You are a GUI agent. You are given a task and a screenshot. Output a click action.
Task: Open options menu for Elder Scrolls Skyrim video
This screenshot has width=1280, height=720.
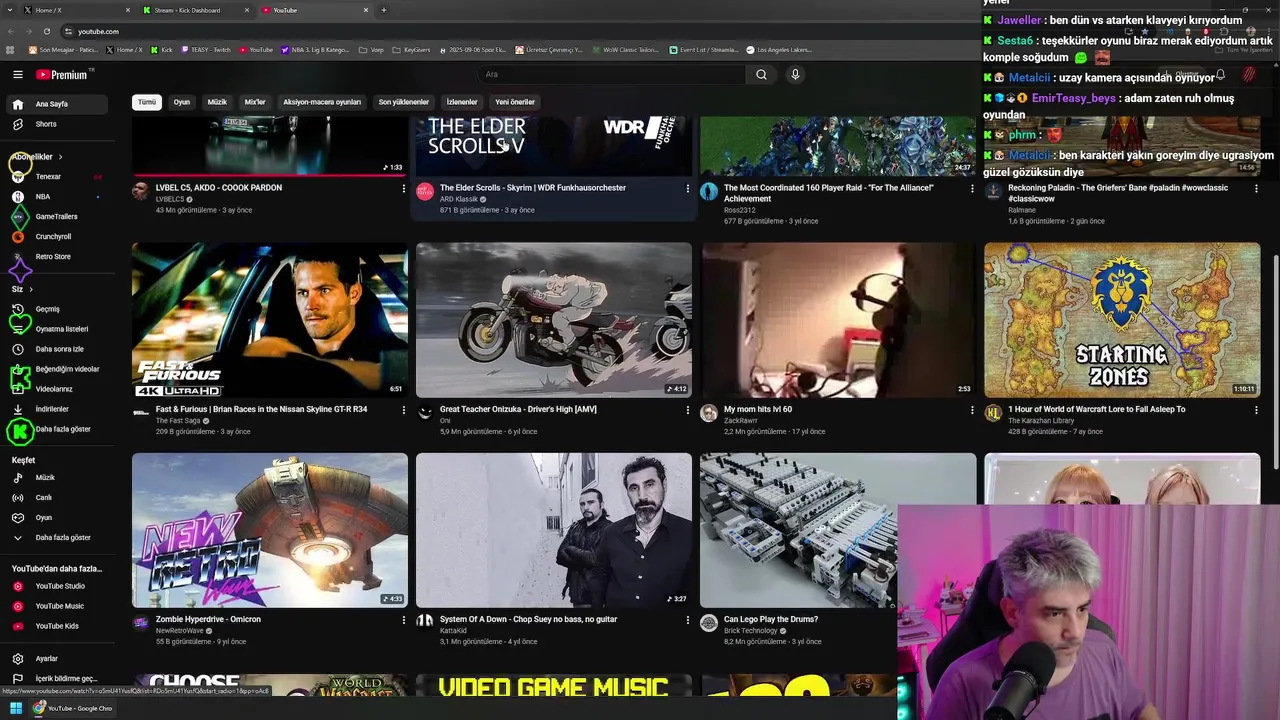coord(688,188)
